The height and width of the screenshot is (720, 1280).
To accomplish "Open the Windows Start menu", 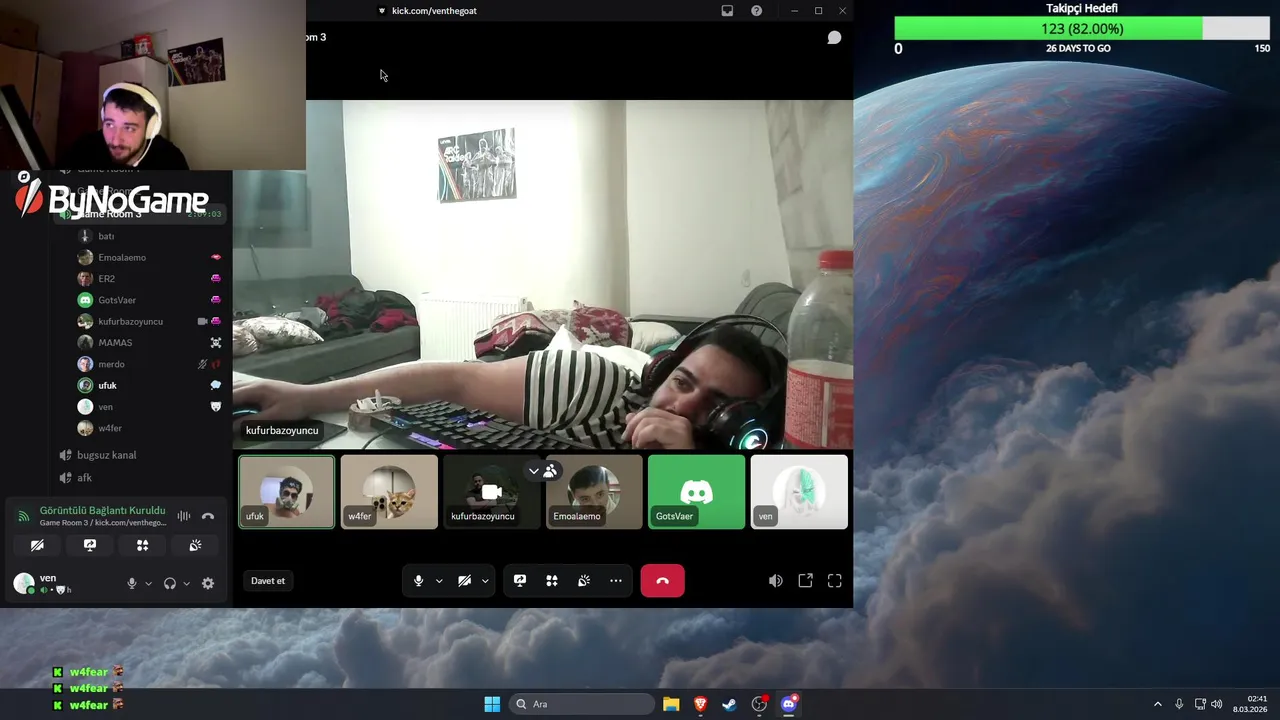I will (x=492, y=704).
